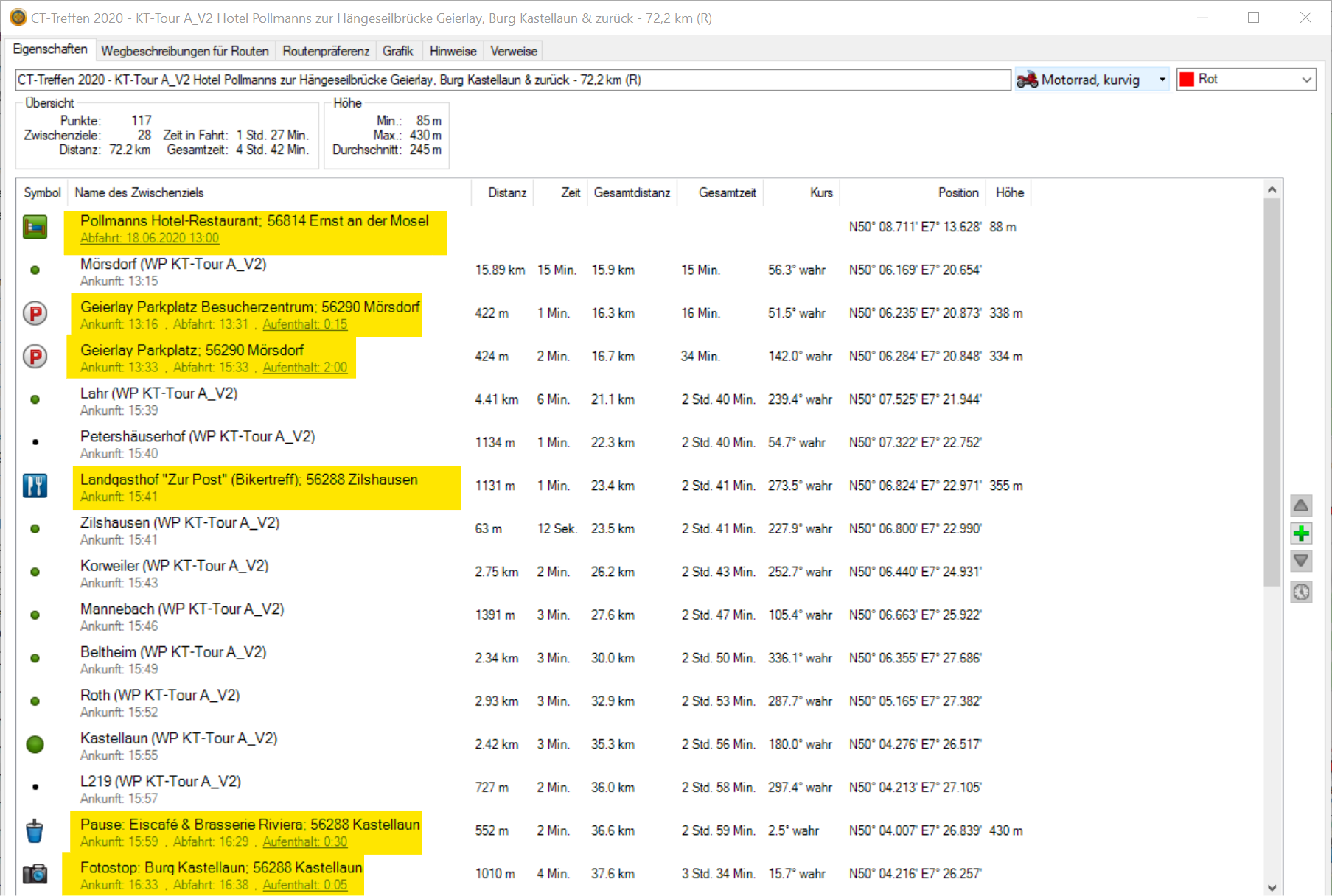The width and height of the screenshot is (1332, 896).
Task: Open the Motorrad, kurvig profile dropdown
Action: (x=1162, y=80)
